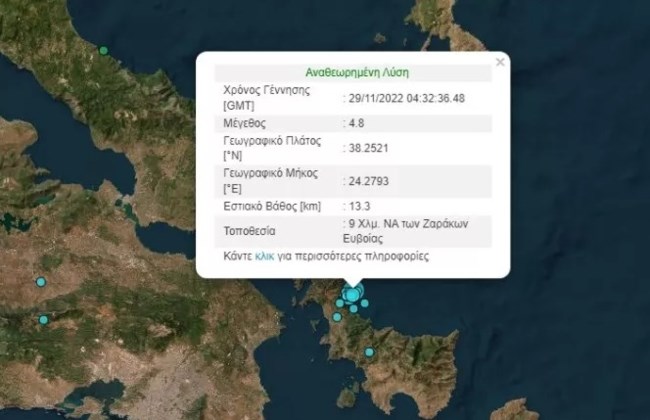Click the small marker directly below the main epicenter
The width and height of the screenshot is (650, 420).
coord(353,309)
